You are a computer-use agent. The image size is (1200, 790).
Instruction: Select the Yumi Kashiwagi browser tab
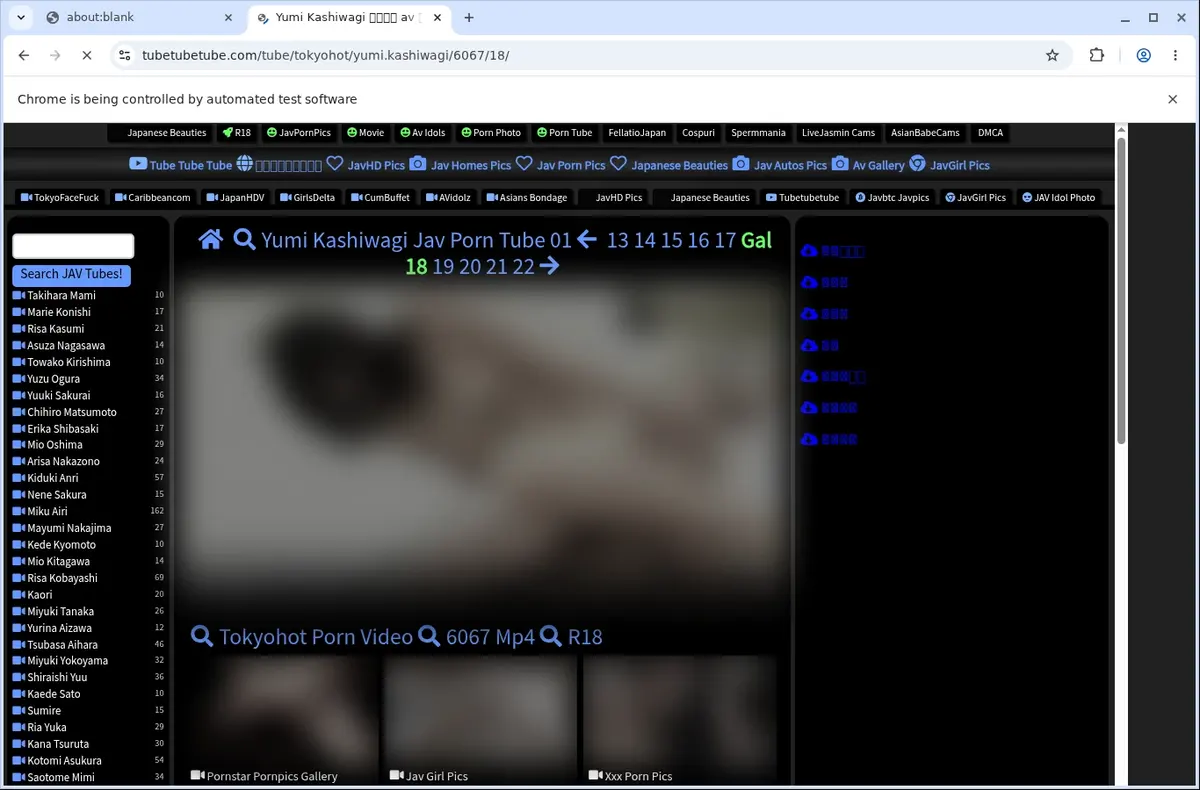pyautogui.click(x=349, y=17)
